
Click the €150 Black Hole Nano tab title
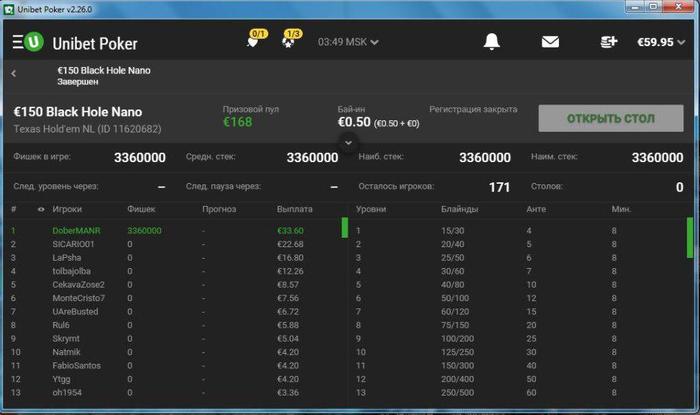point(104,71)
